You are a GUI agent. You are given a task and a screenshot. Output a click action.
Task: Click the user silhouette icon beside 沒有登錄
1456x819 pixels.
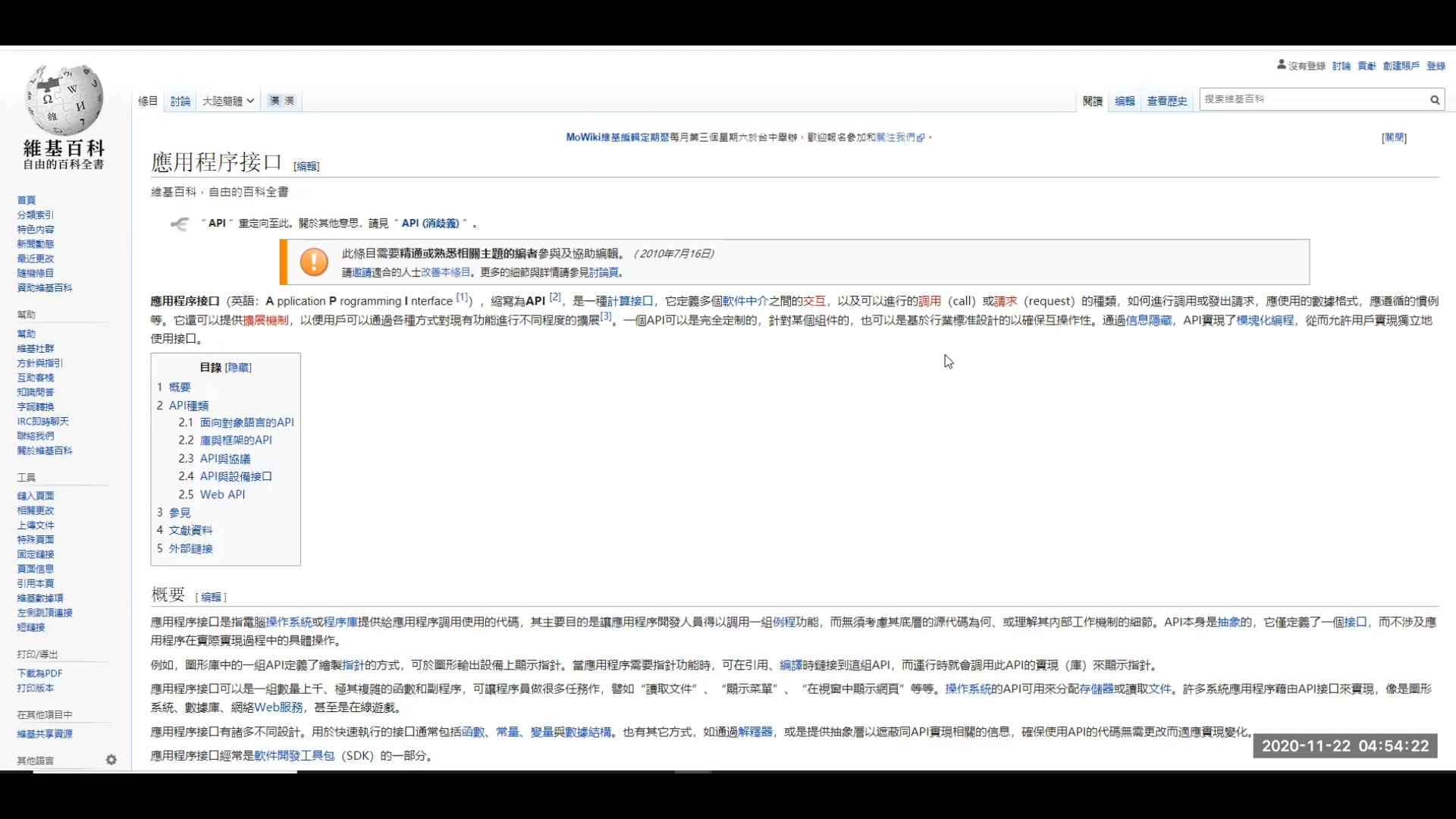click(x=1280, y=65)
